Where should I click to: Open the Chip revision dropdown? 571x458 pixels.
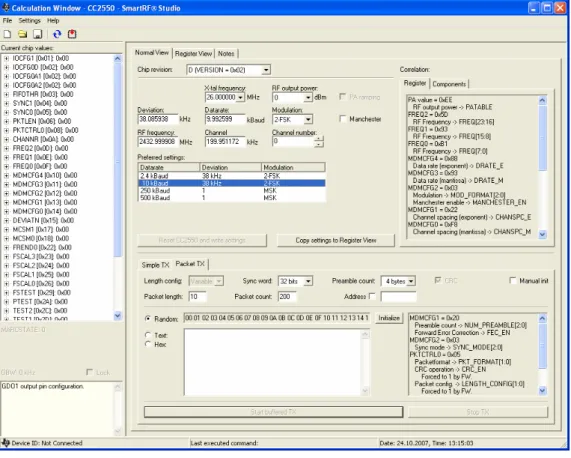(266, 70)
